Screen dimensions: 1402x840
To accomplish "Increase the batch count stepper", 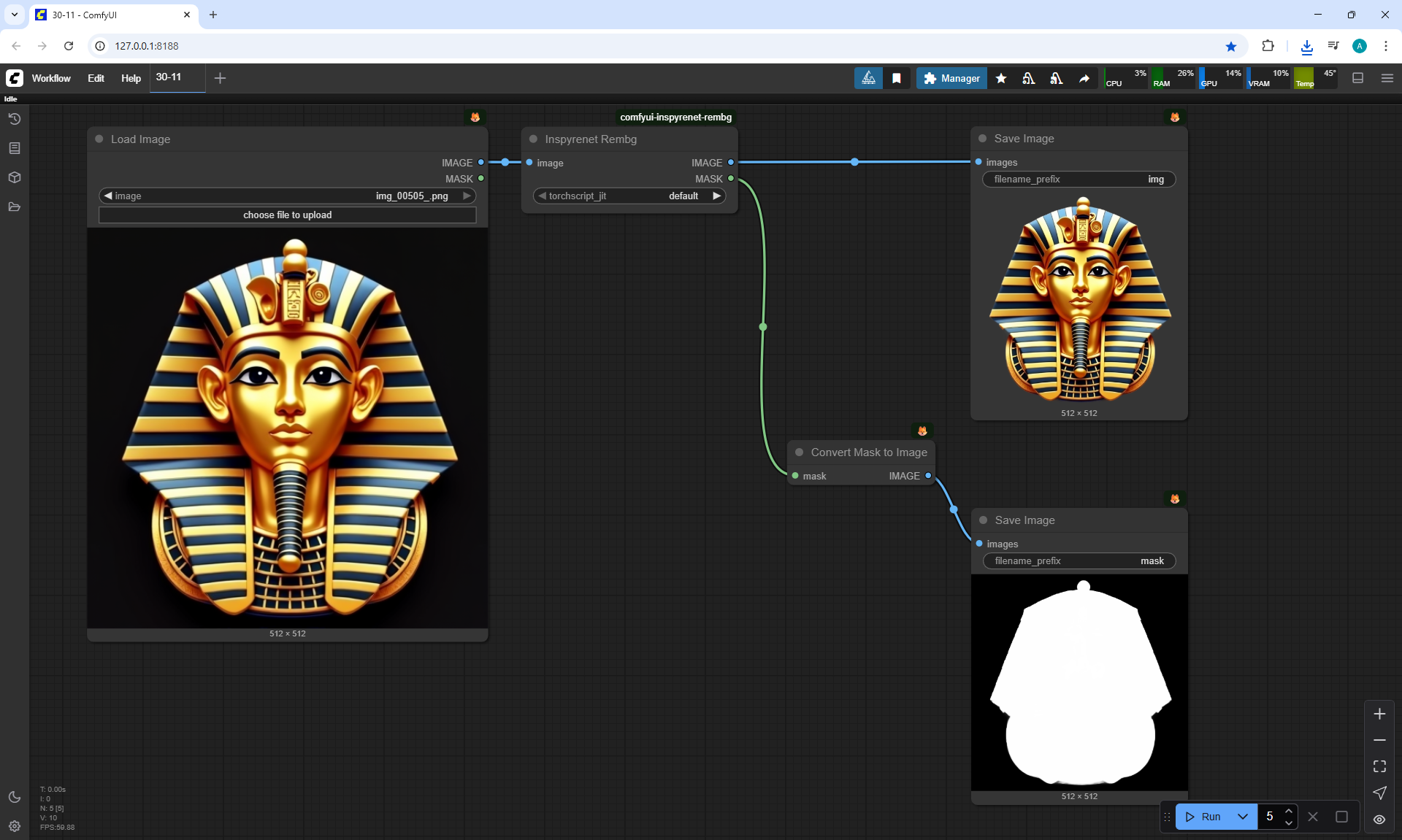I will click(x=1289, y=811).
